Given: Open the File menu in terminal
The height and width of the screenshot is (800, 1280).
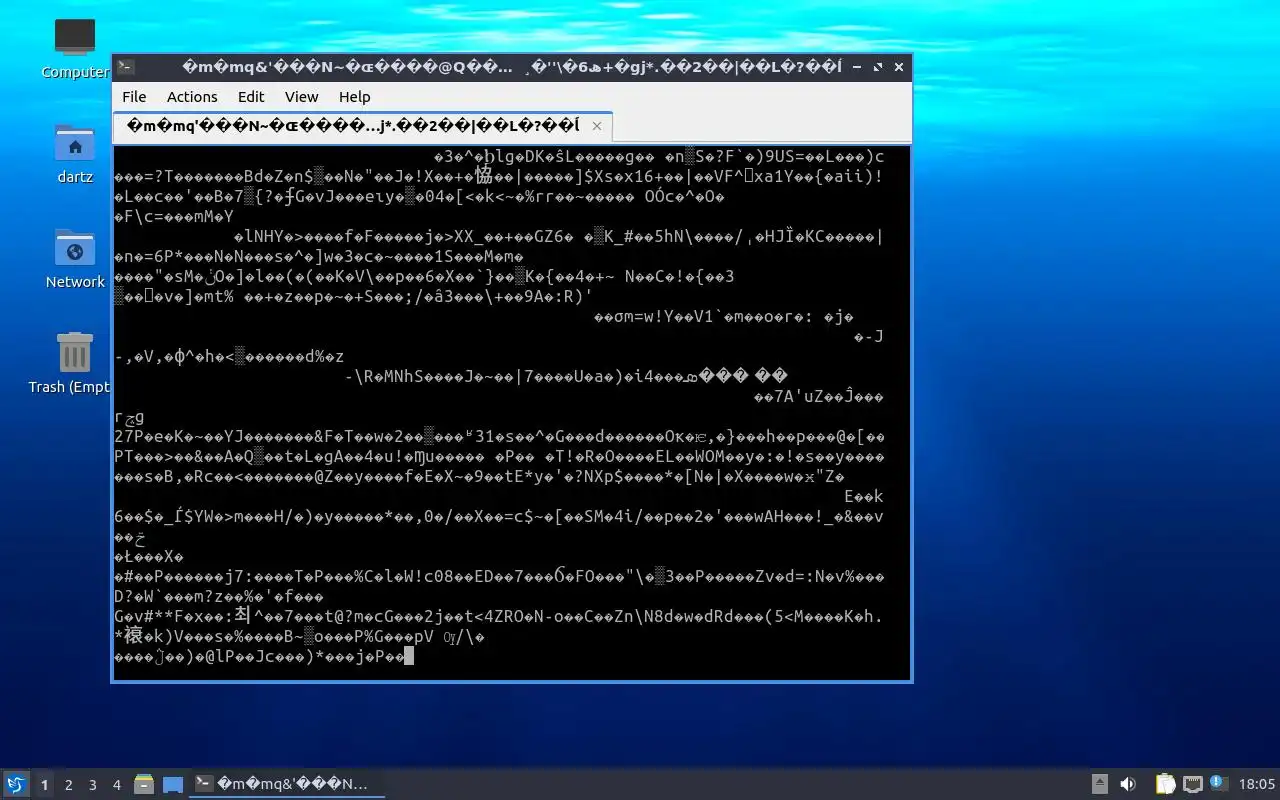Looking at the screenshot, I should [x=134, y=97].
